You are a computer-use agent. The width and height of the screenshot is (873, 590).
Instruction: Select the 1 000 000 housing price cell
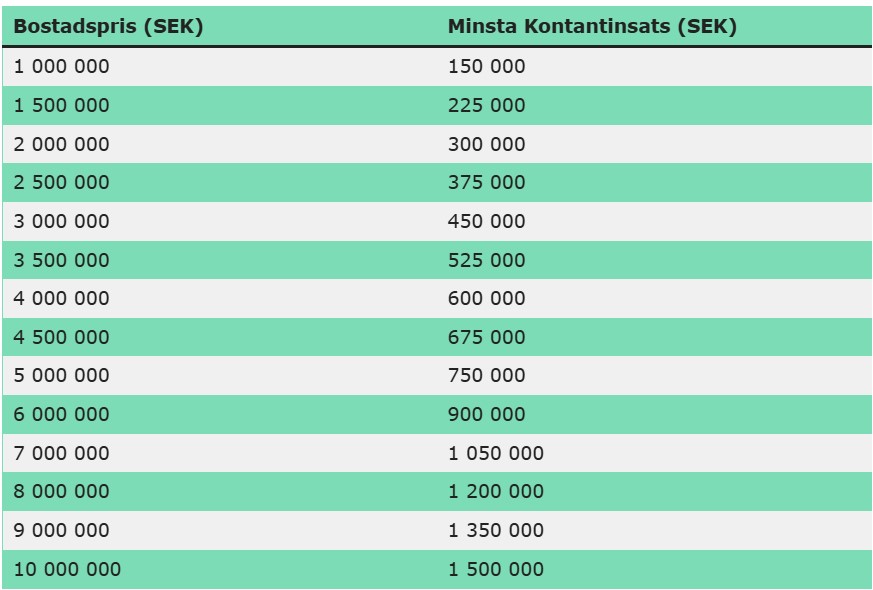click(62, 67)
